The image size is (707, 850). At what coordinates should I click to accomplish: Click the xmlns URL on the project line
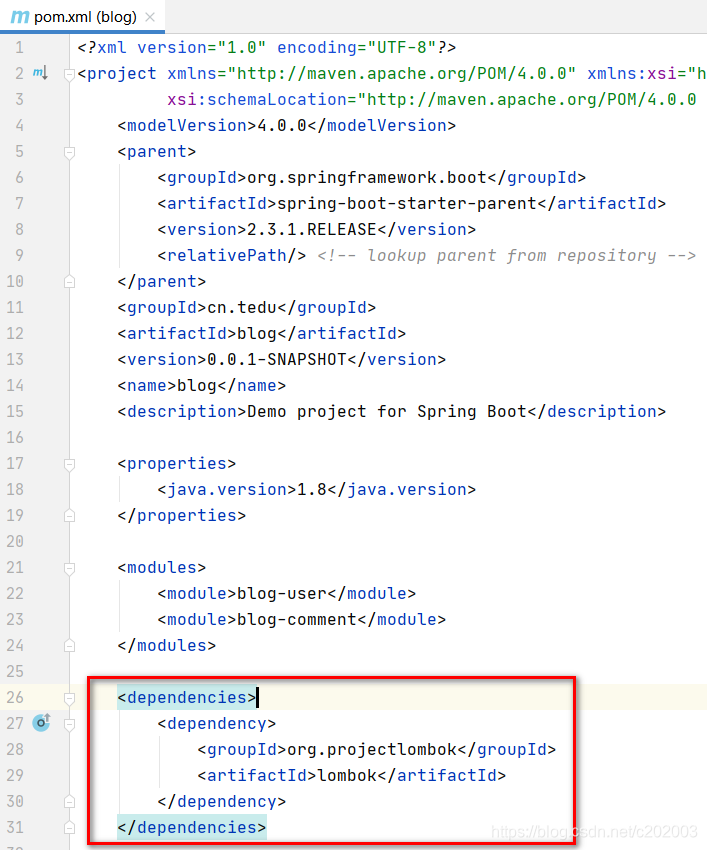click(x=401, y=74)
